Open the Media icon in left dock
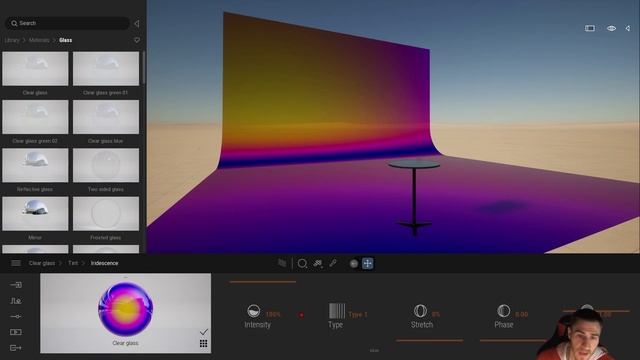Screen dimensions: 640x360 tap(16, 332)
